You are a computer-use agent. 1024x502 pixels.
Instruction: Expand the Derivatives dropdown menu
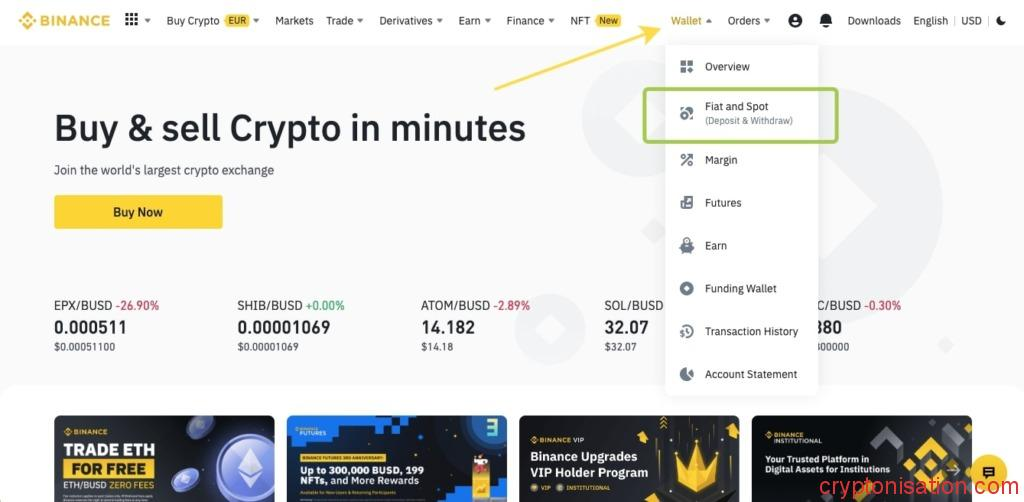click(411, 20)
